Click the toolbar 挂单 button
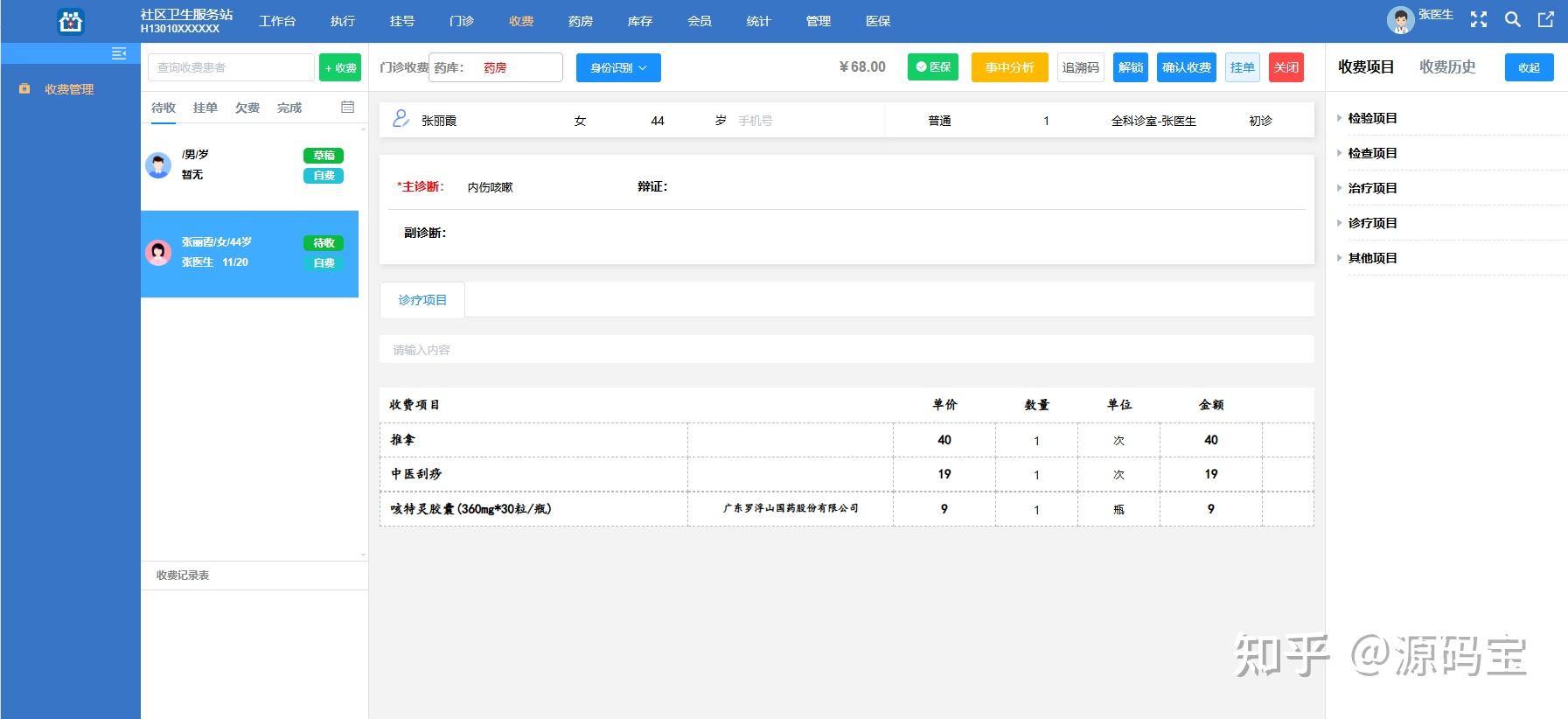This screenshot has height=719, width=1568. click(x=1243, y=67)
